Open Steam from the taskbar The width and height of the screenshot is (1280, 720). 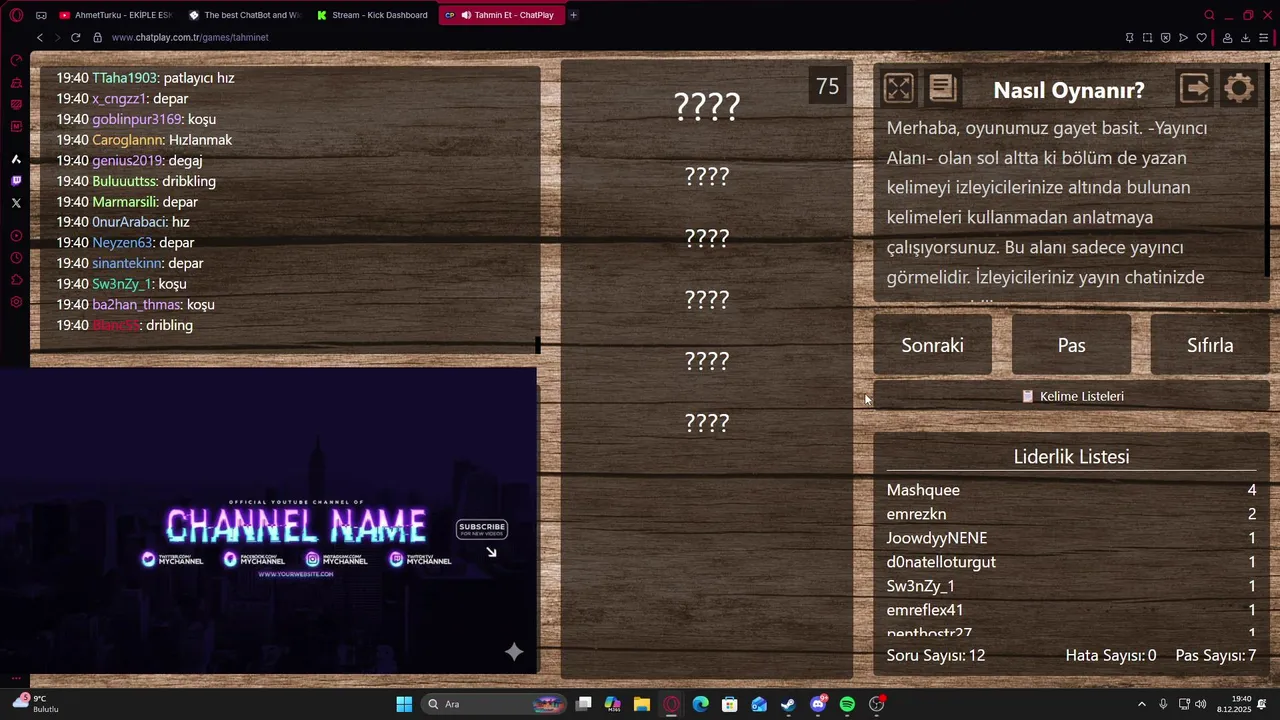[x=788, y=704]
